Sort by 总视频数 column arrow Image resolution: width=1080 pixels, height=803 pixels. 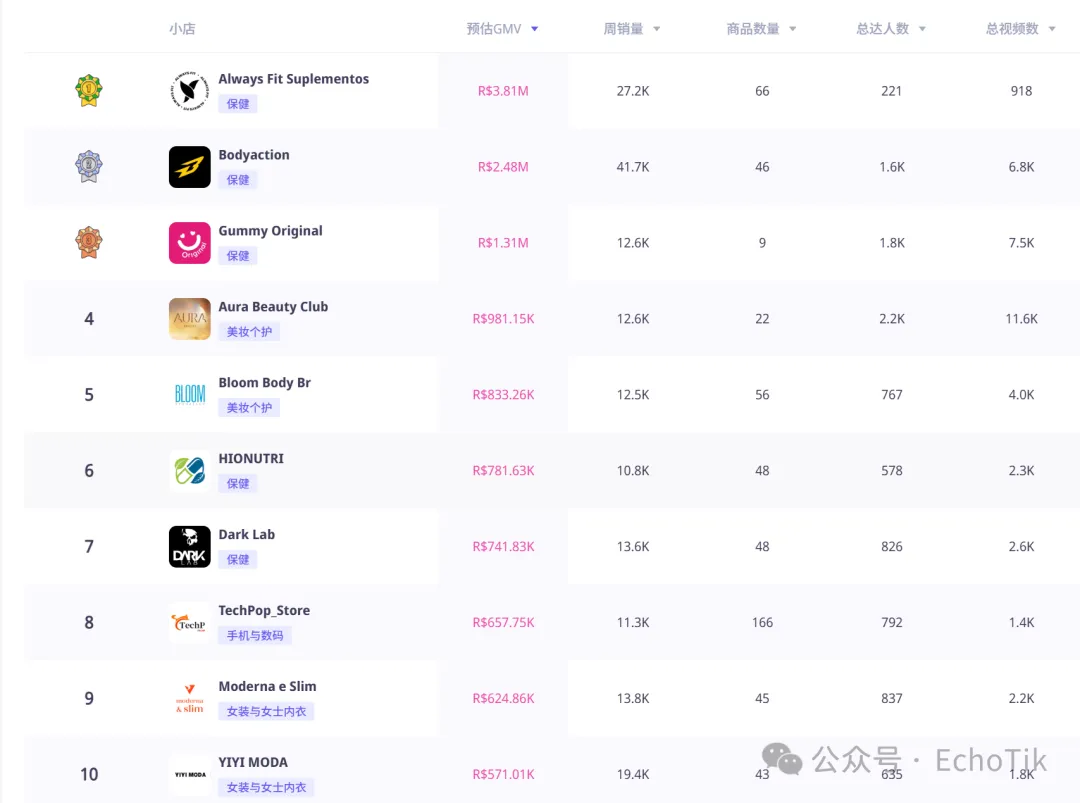[x=1052, y=29]
